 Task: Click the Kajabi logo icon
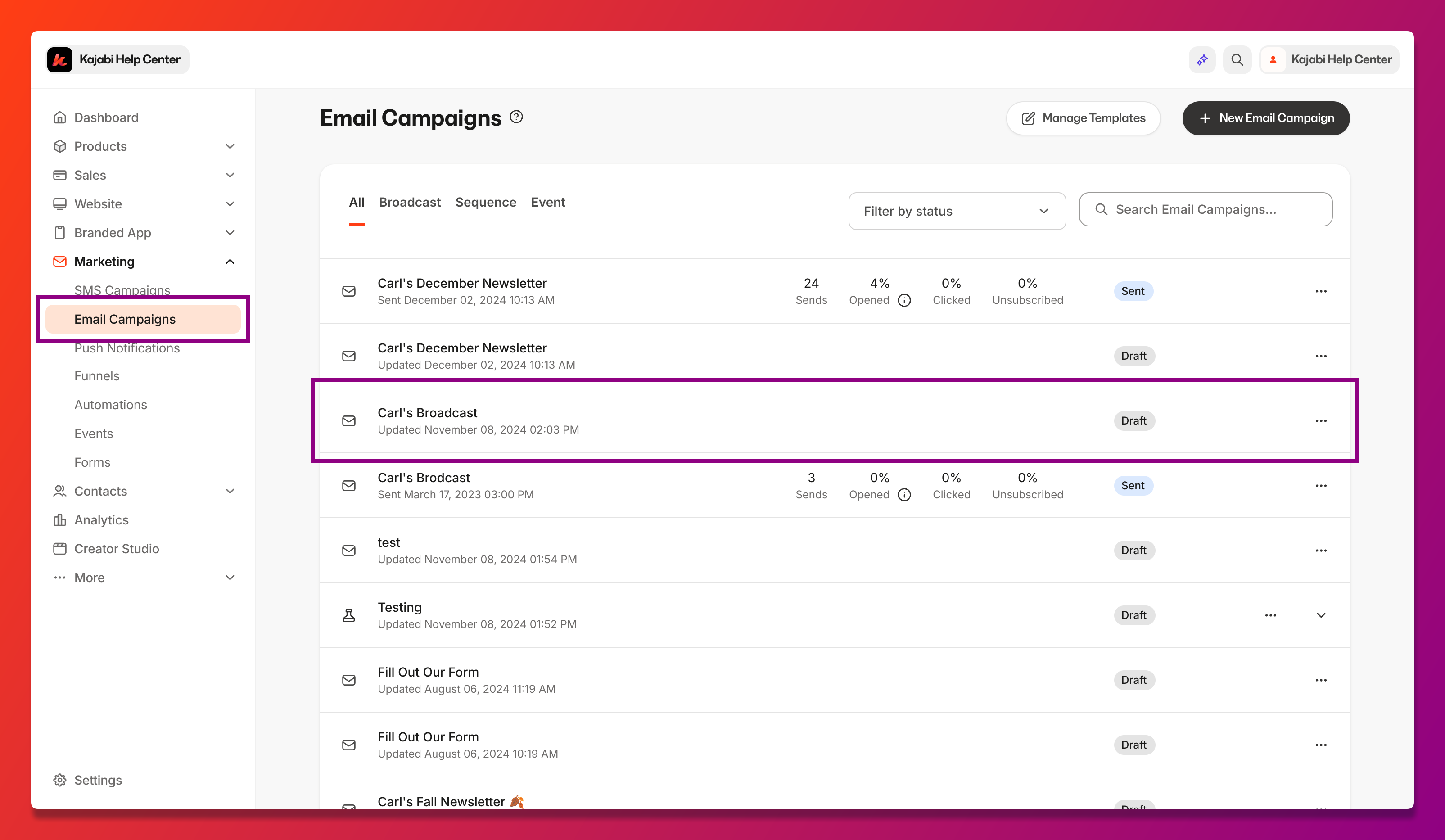click(x=59, y=59)
